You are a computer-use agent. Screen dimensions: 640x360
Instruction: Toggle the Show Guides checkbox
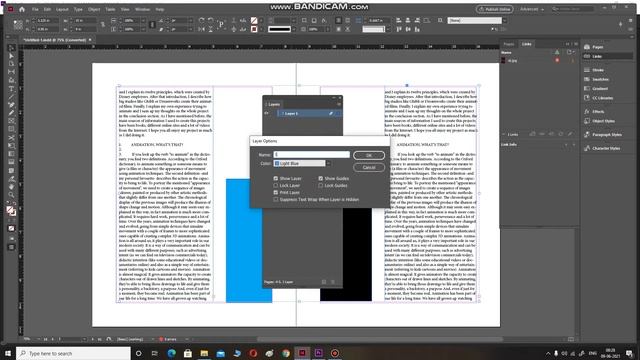click(321, 178)
